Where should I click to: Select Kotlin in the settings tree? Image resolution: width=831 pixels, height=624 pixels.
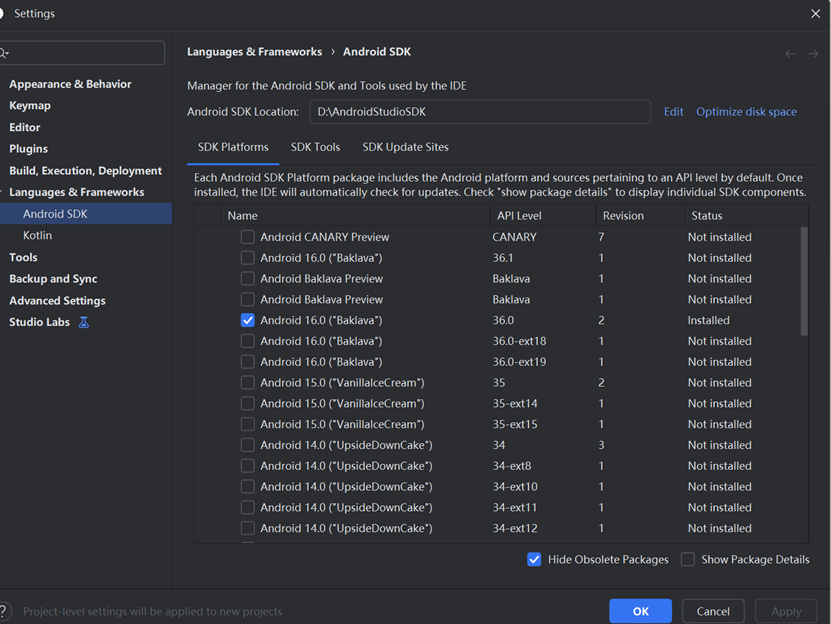[38, 235]
